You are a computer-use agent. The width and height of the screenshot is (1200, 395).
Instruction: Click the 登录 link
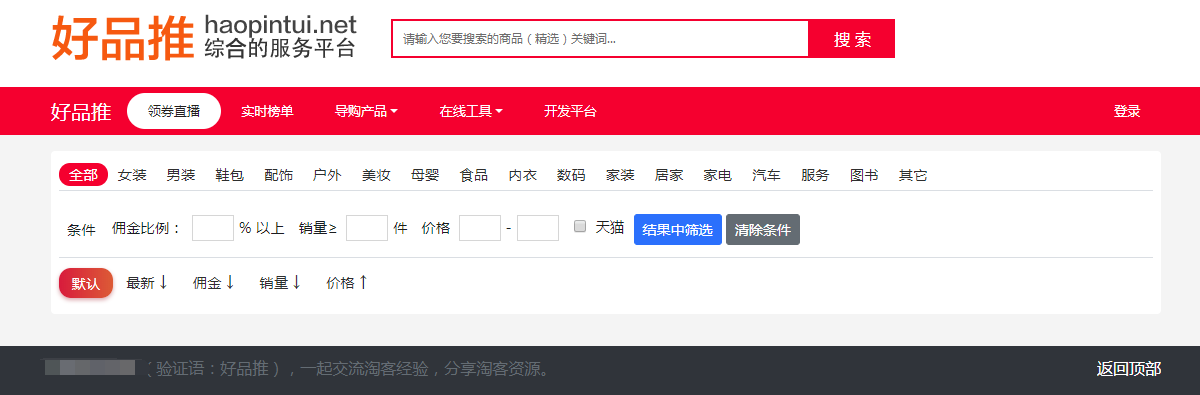[x=1127, y=111]
